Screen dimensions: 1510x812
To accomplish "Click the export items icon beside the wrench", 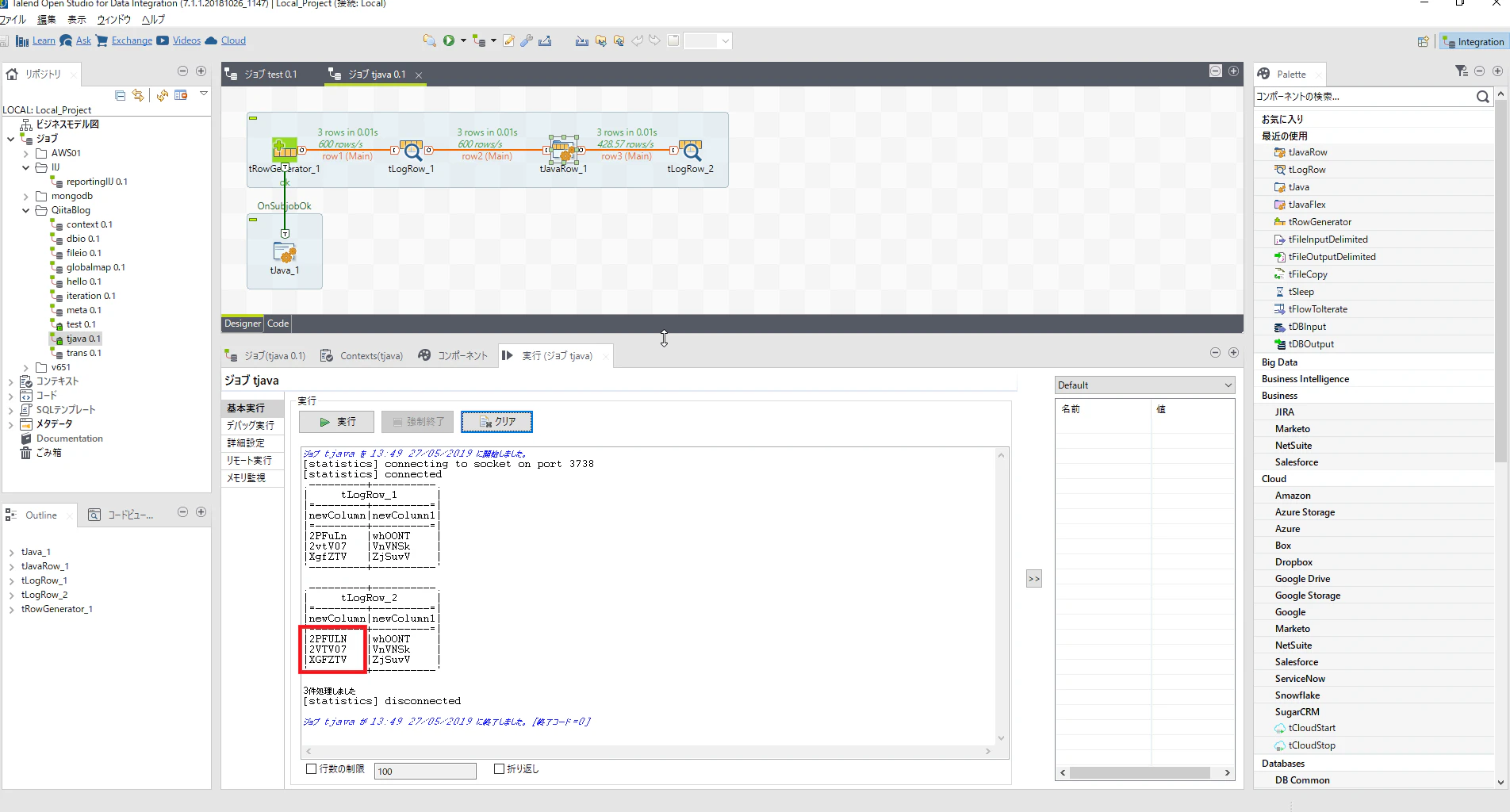I will click(545, 40).
